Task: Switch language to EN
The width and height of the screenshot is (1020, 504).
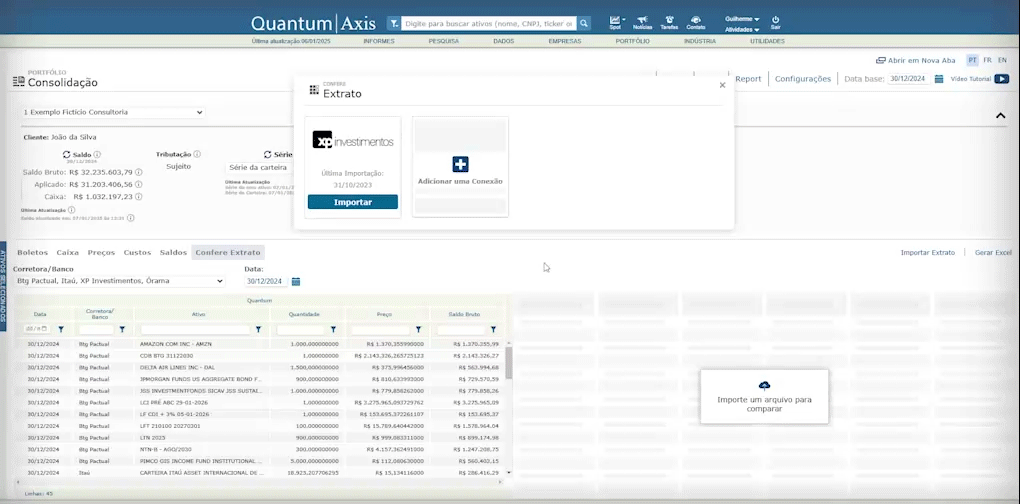Action: click(x=1002, y=60)
